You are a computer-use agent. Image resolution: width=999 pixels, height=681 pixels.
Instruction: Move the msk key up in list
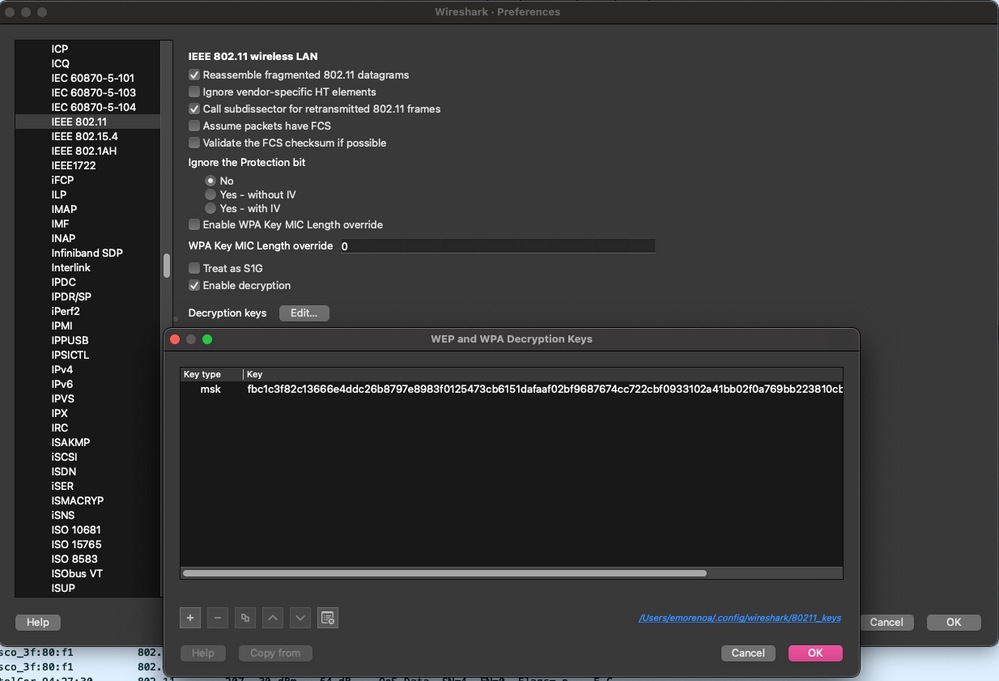[272, 617]
